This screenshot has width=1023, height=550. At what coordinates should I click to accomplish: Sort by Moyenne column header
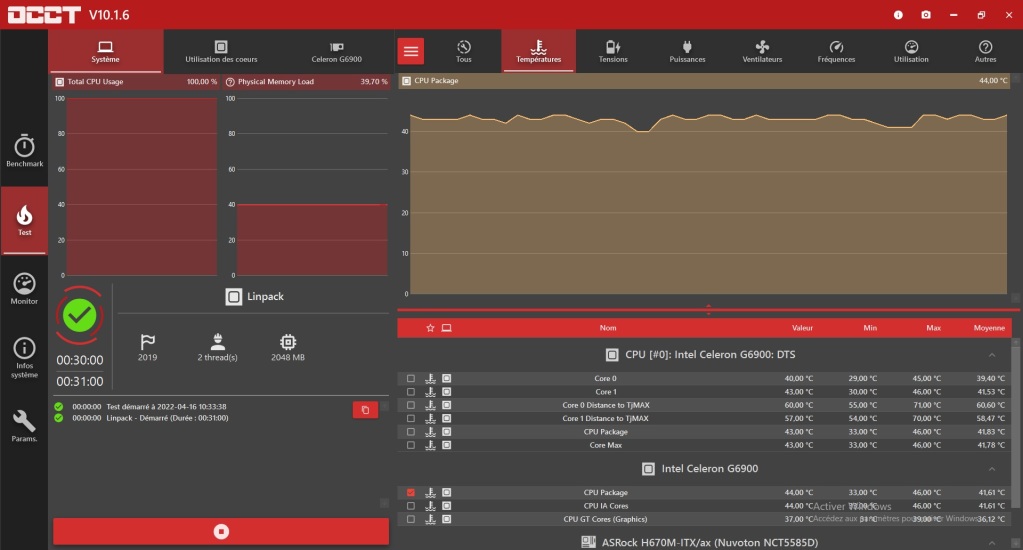[989, 328]
